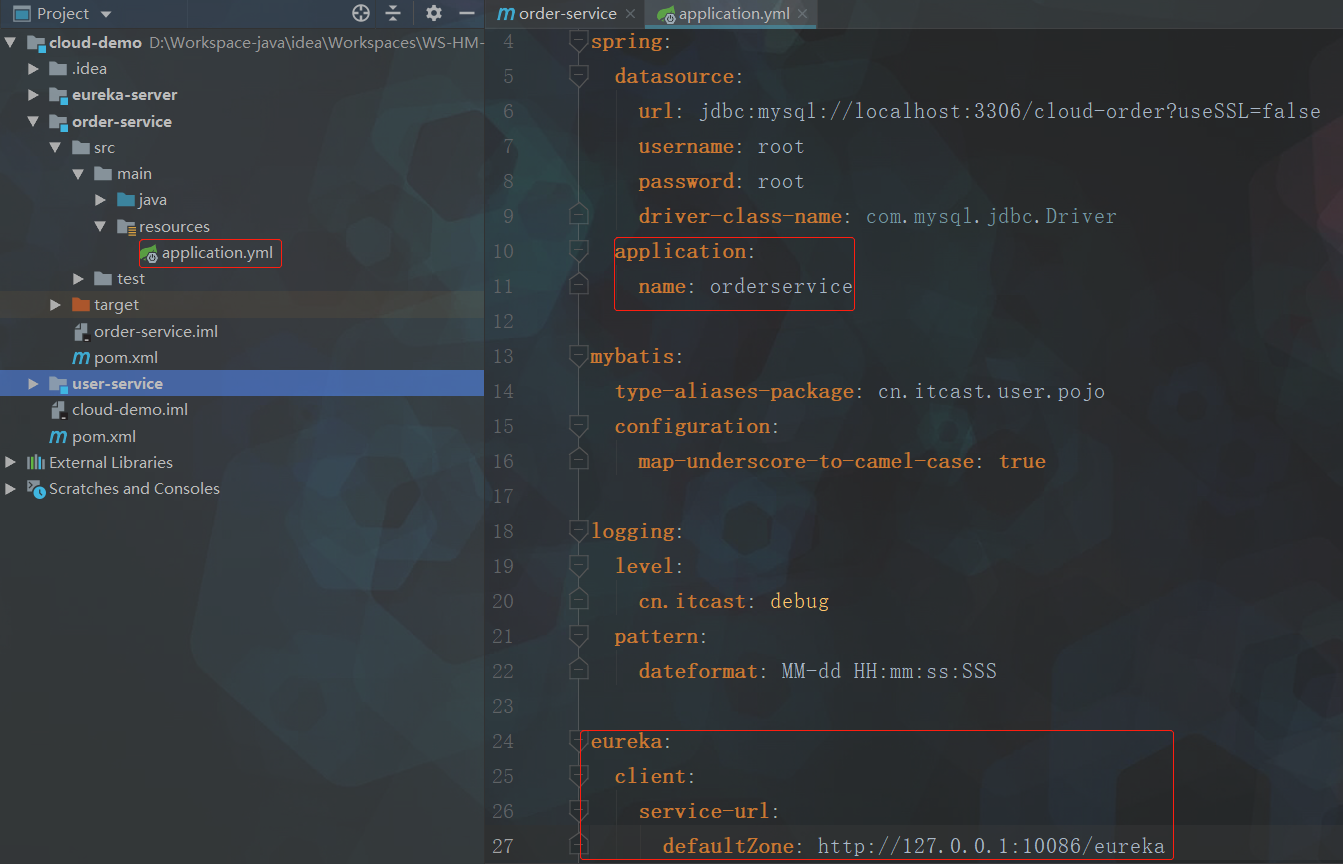Collapse the resources folder
1343x864 pixels.
[100, 227]
